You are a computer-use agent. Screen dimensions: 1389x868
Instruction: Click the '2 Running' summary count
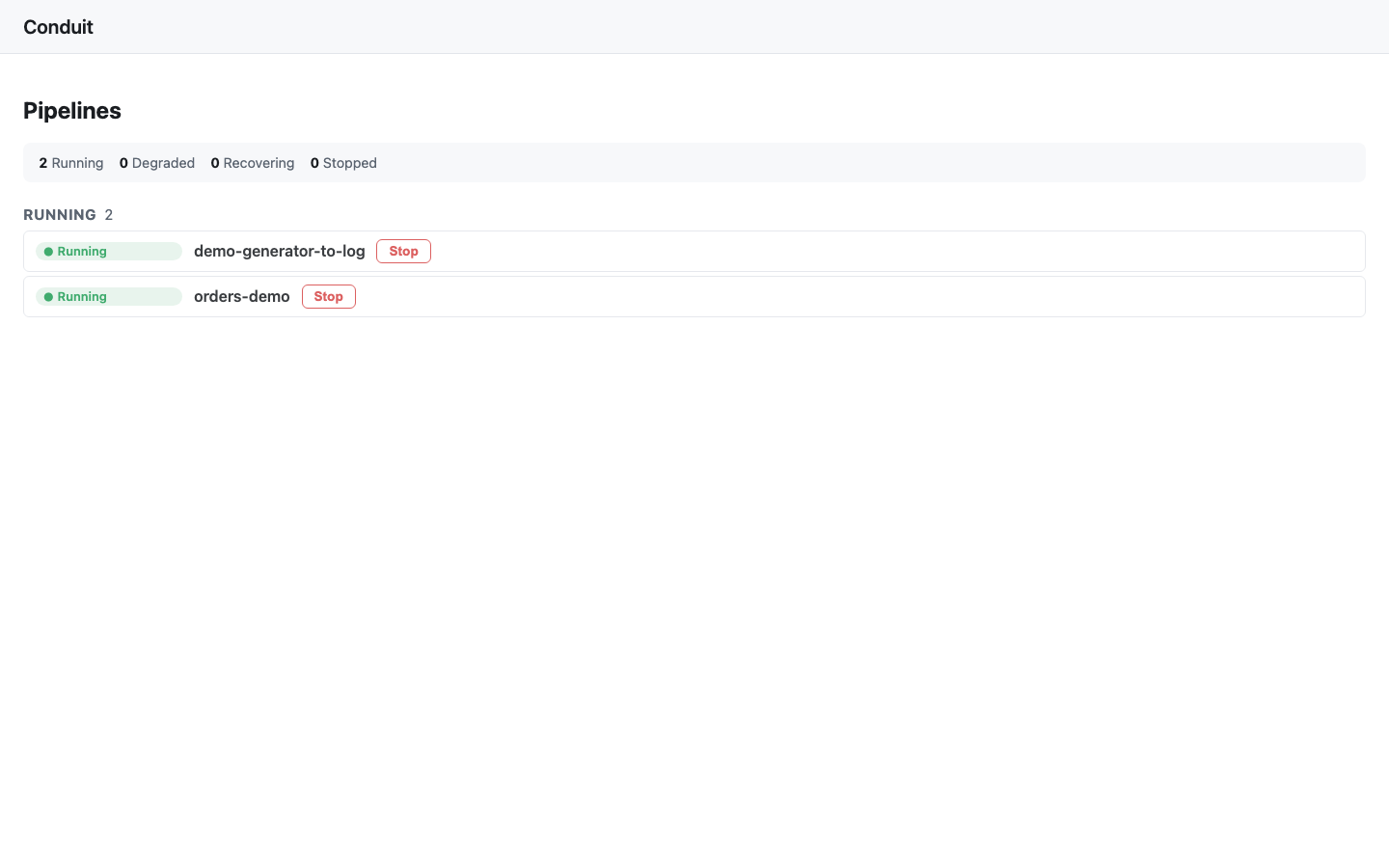click(x=71, y=163)
